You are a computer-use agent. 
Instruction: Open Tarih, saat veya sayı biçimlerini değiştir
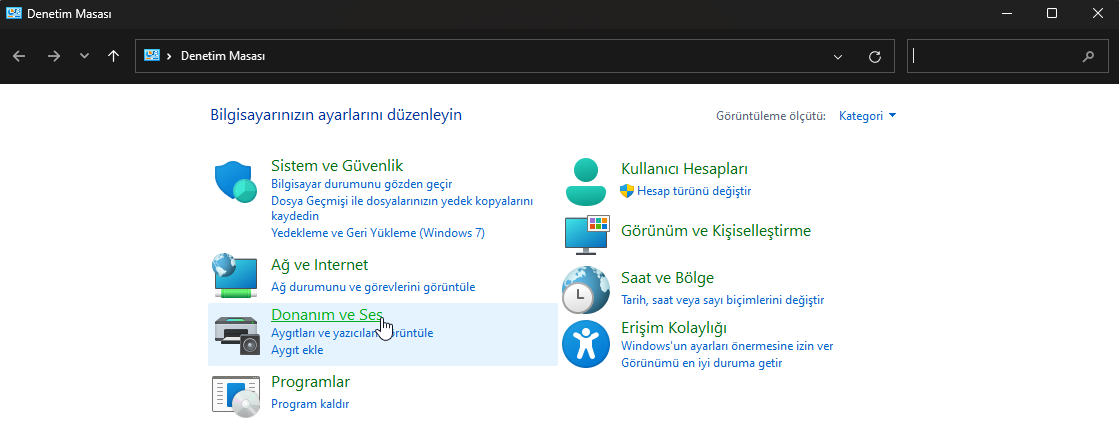tap(722, 300)
